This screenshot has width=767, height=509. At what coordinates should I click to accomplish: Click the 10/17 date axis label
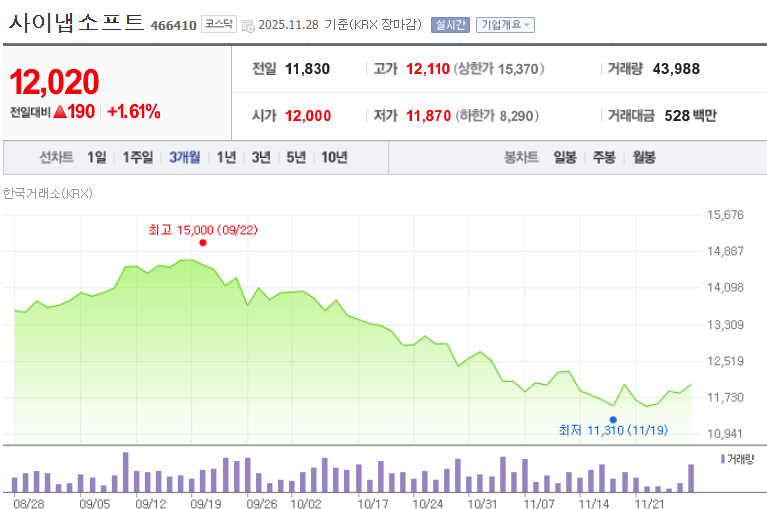click(x=373, y=503)
